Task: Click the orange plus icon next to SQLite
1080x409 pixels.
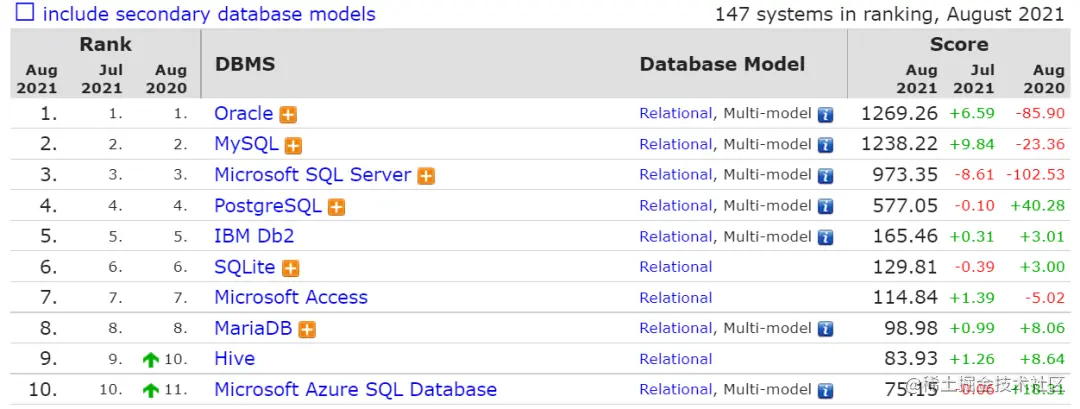Action: click(291, 269)
